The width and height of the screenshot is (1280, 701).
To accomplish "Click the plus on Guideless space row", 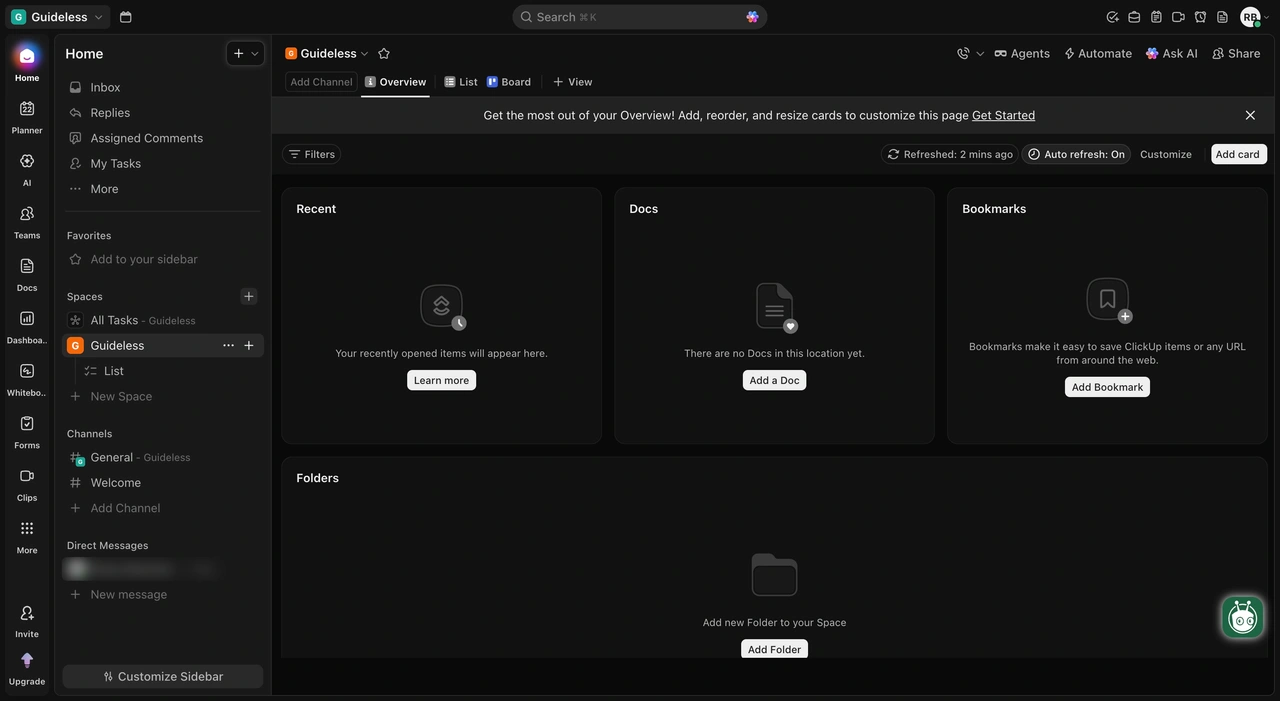I will (249, 345).
